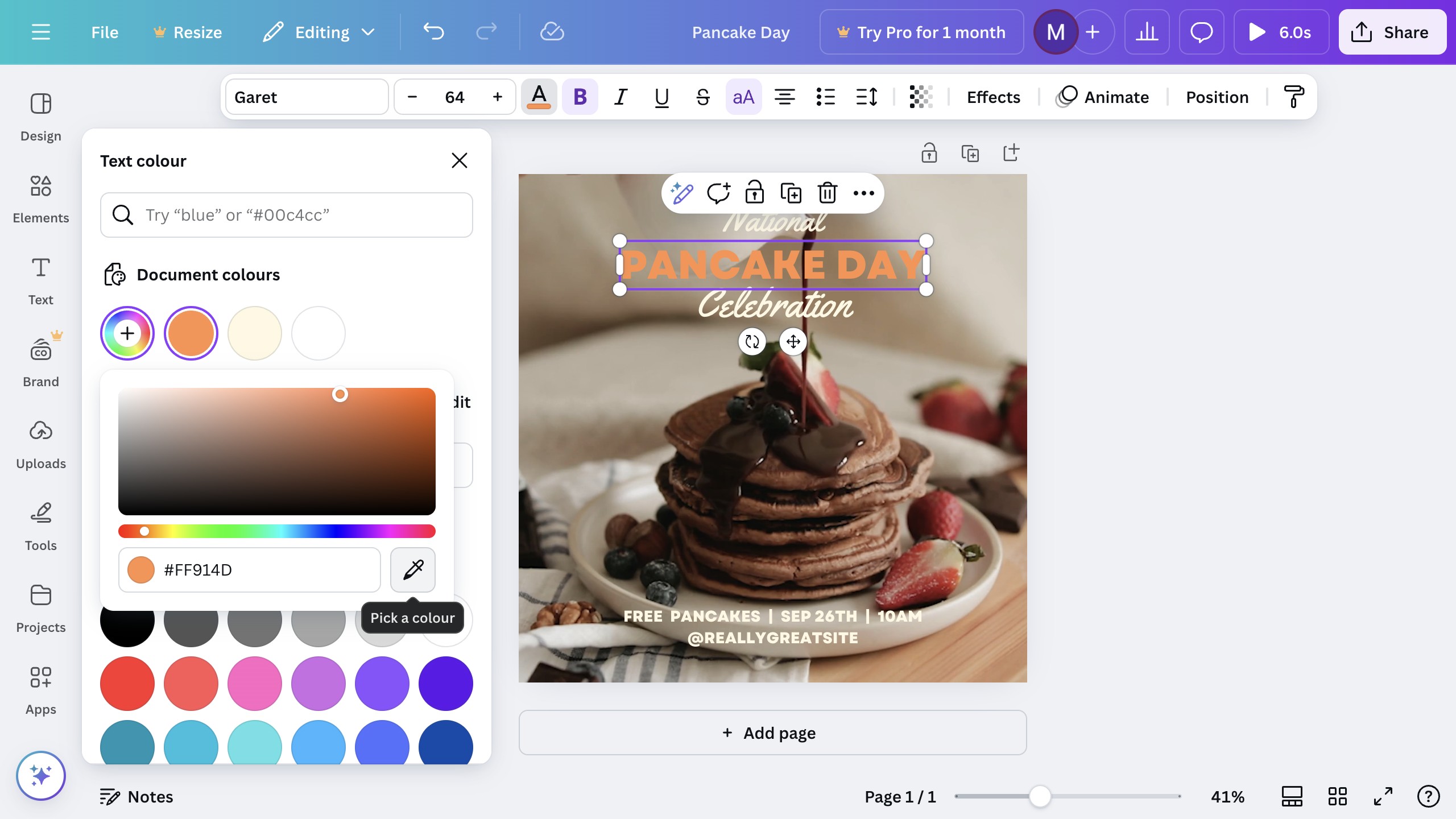The image size is (1456, 819).
Task: Select the copy style paint roller
Action: pyautogui.click(x=1294, y=97)
